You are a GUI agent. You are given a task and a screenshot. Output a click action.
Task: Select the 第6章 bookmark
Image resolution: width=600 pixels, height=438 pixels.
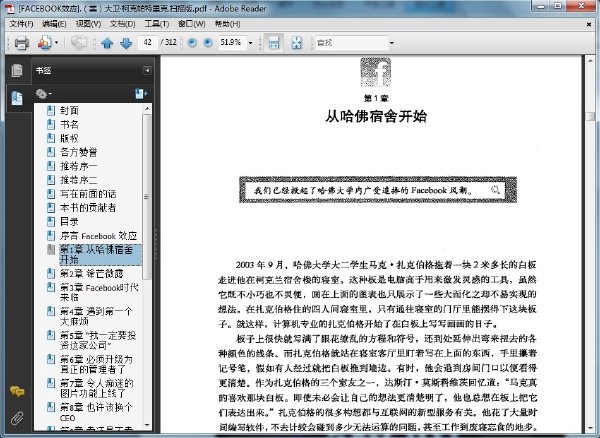pyautogui.click(x=96, y=364)
